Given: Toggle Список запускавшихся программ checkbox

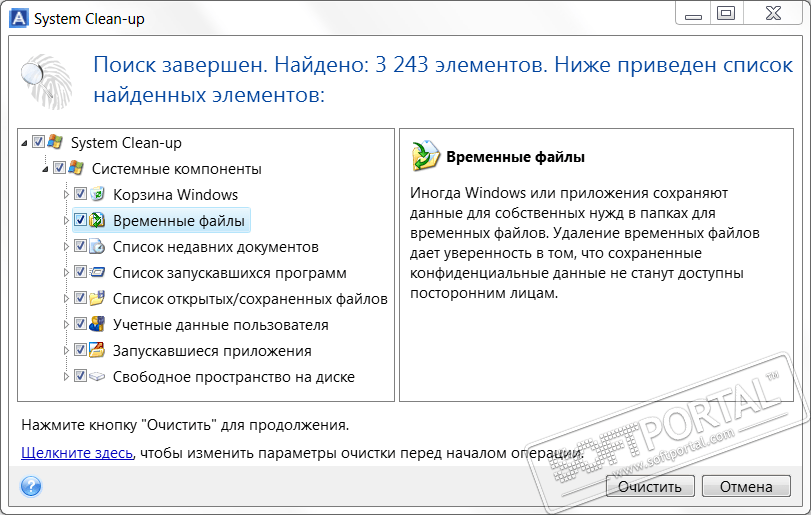Looking at the screenshot, I should pyautogui.click(x=80, y=271).
